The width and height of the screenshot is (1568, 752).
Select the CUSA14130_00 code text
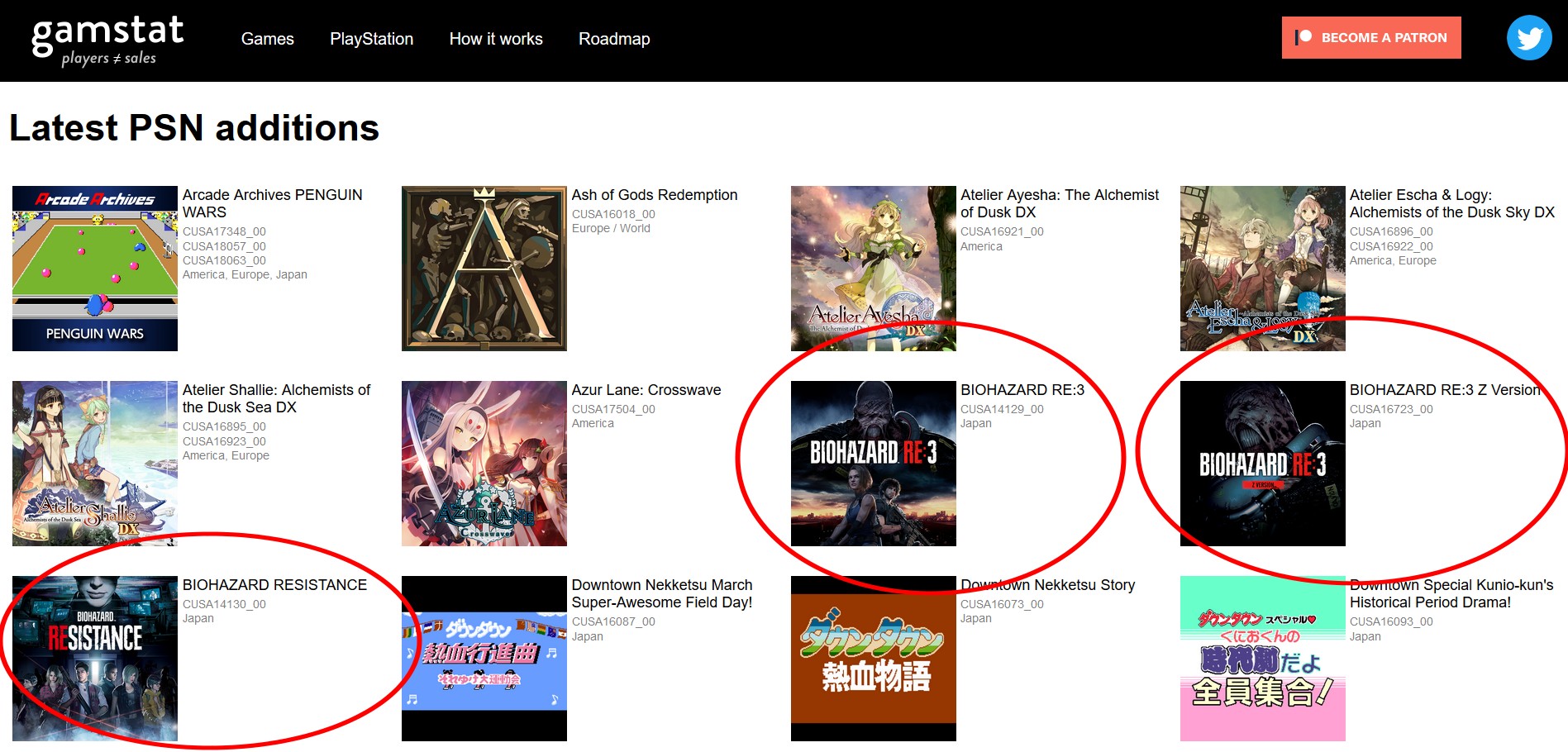click(x=224, y=604)
